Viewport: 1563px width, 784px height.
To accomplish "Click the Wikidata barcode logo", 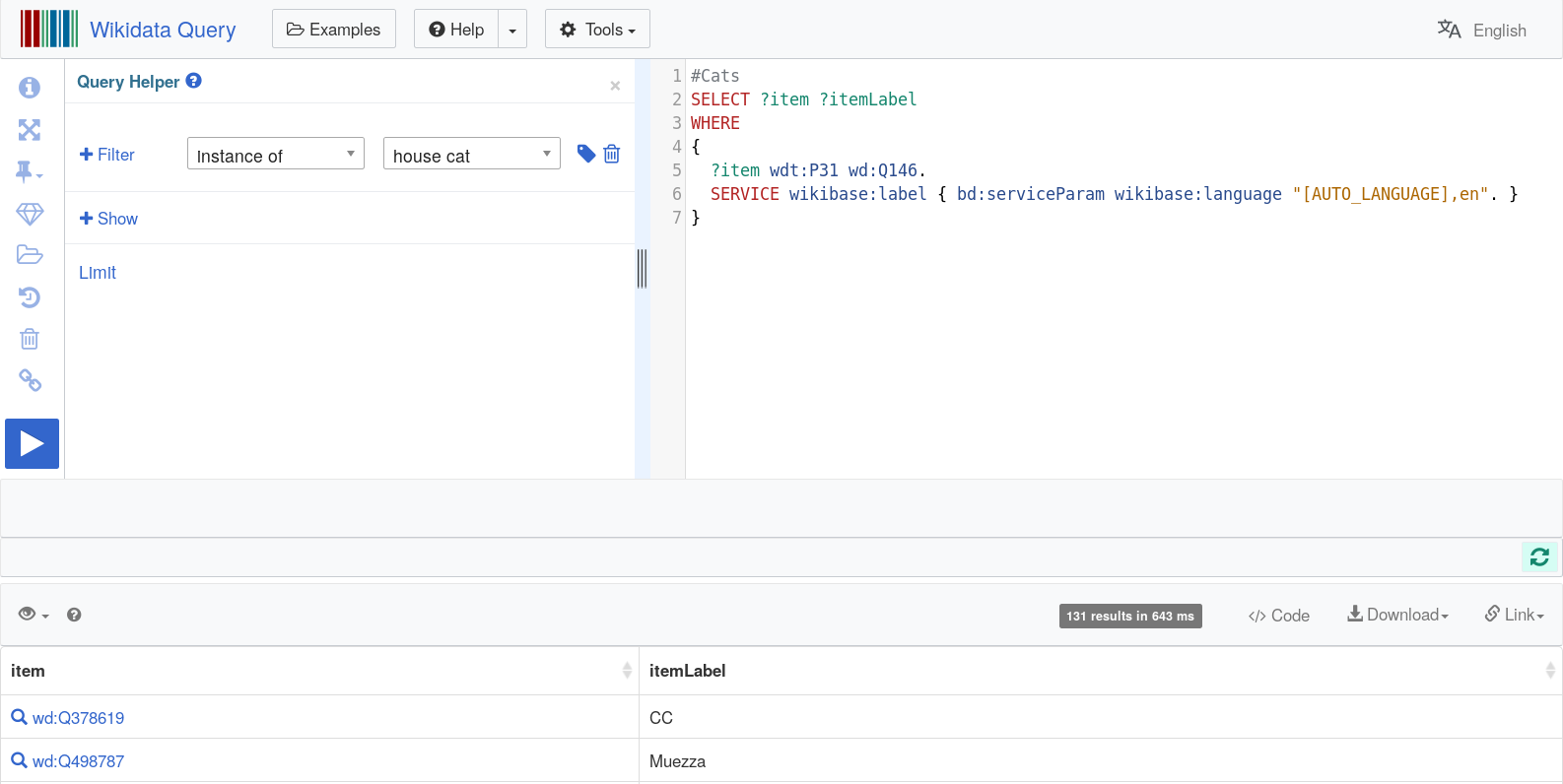I will [x=49, y=29].
